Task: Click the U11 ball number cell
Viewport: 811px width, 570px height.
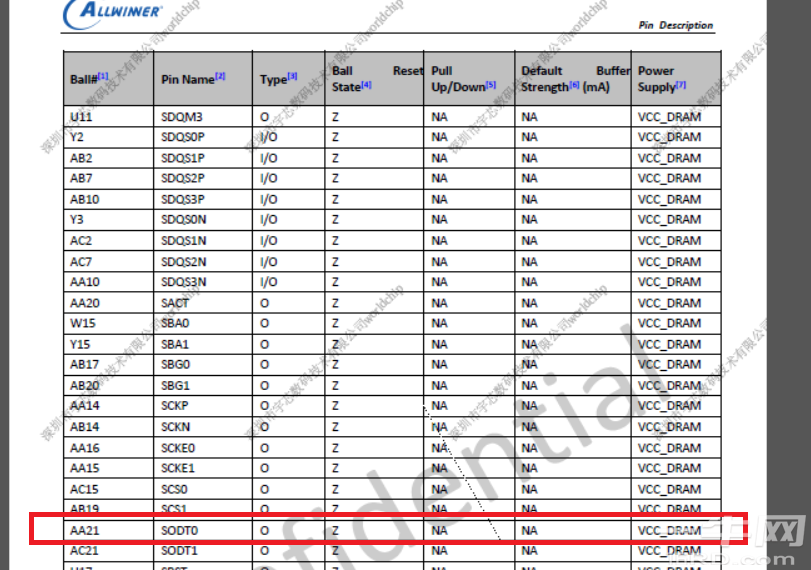Action: [x=80, y=116]
